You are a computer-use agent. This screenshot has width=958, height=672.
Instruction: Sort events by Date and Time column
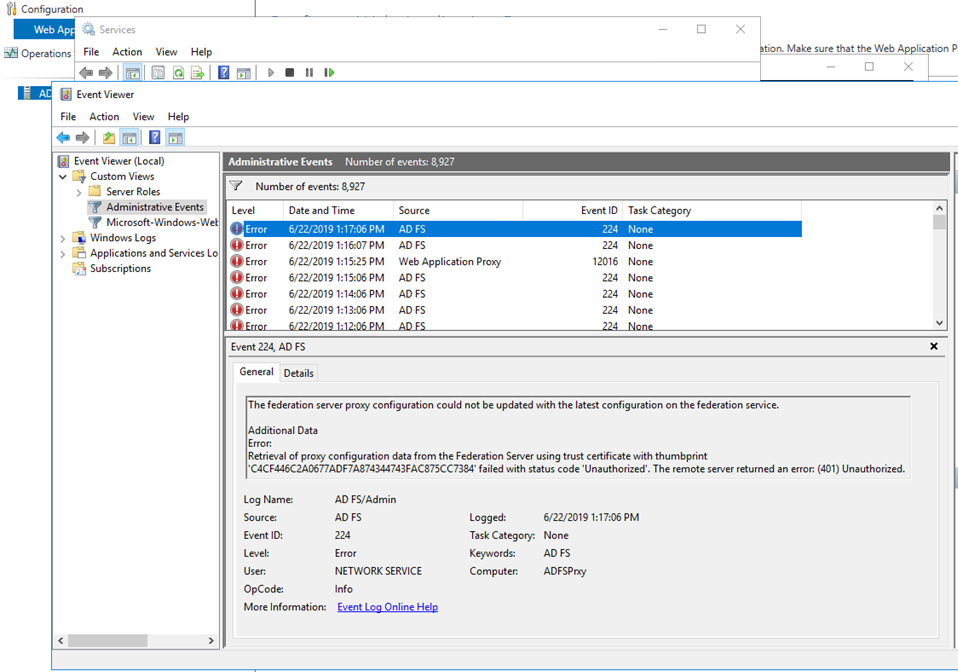pyautogui.click(x=338, y=210)
